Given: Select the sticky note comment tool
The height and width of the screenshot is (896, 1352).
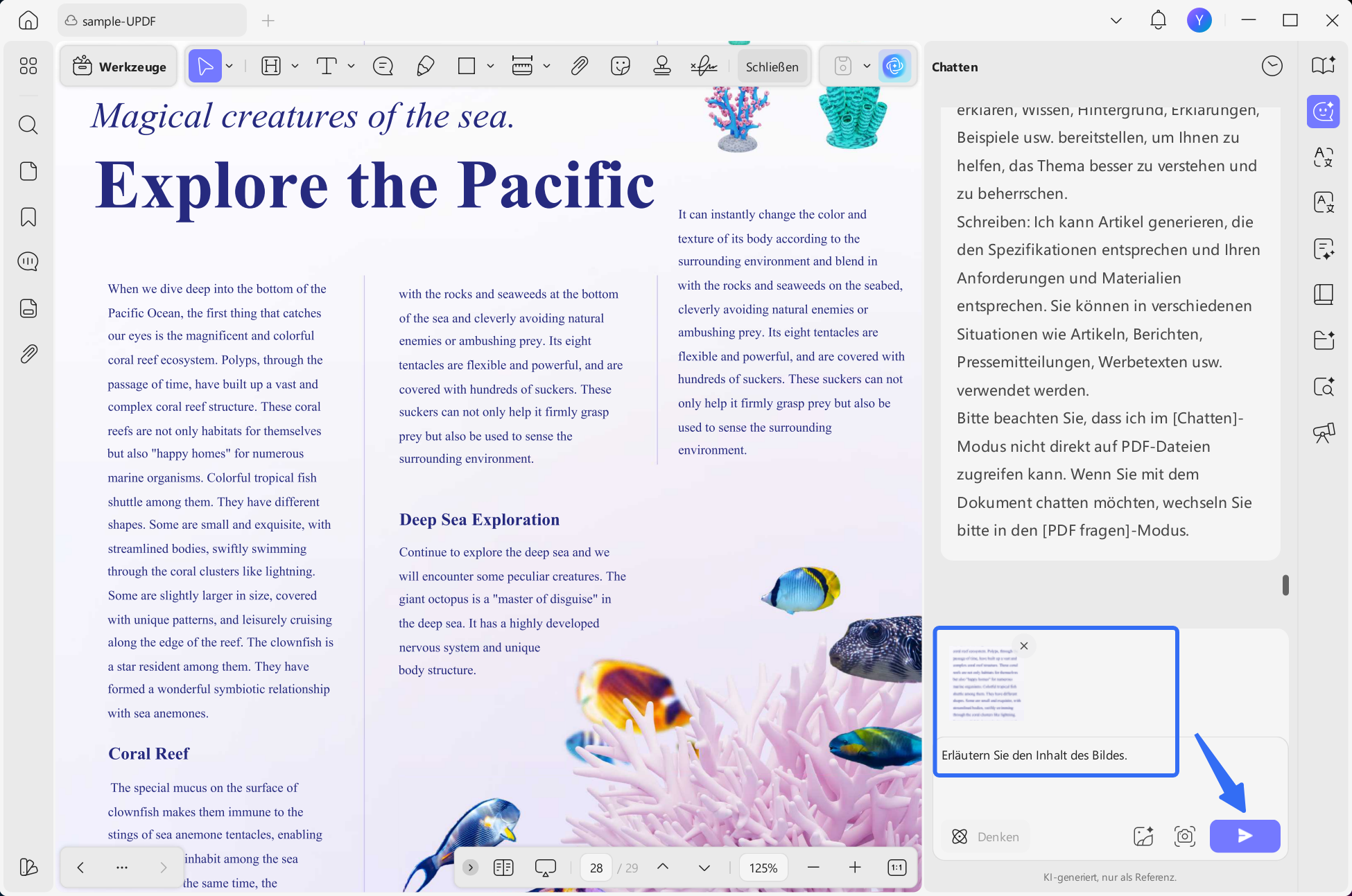Looking at the screenshot, I should (383, 67).
